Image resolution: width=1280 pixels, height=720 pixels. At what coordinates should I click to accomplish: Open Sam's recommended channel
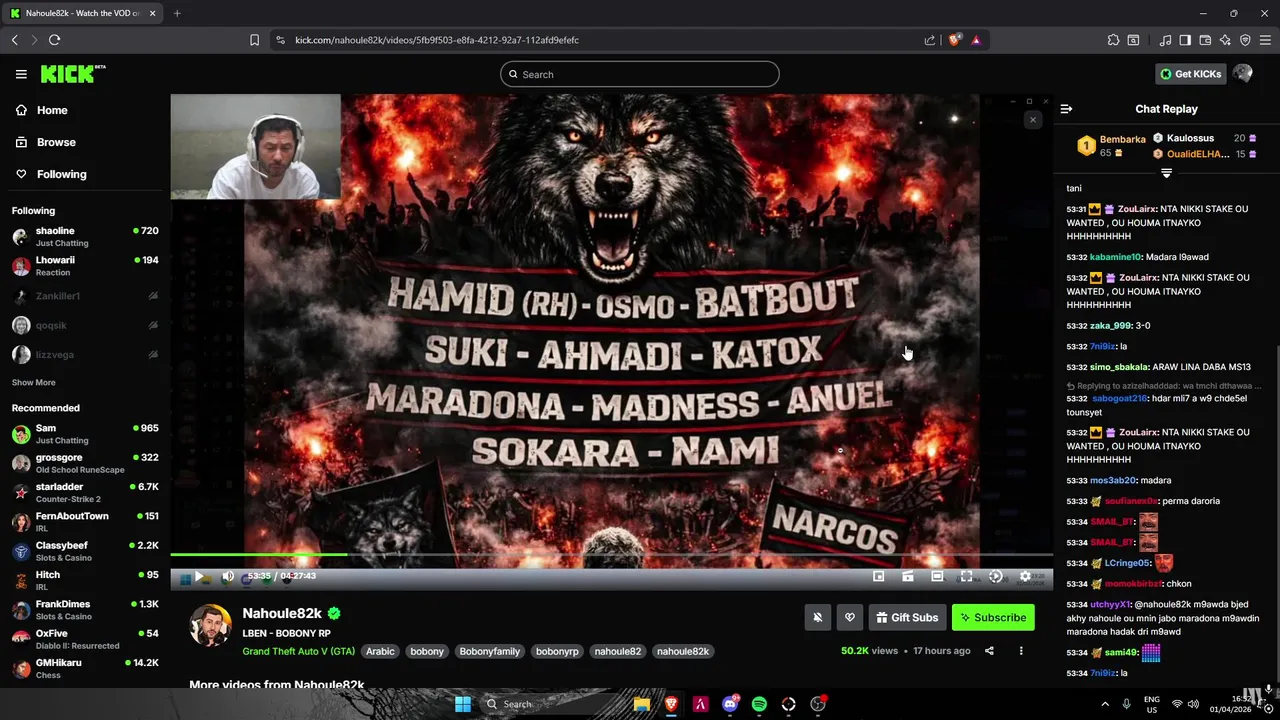[85, 433]
